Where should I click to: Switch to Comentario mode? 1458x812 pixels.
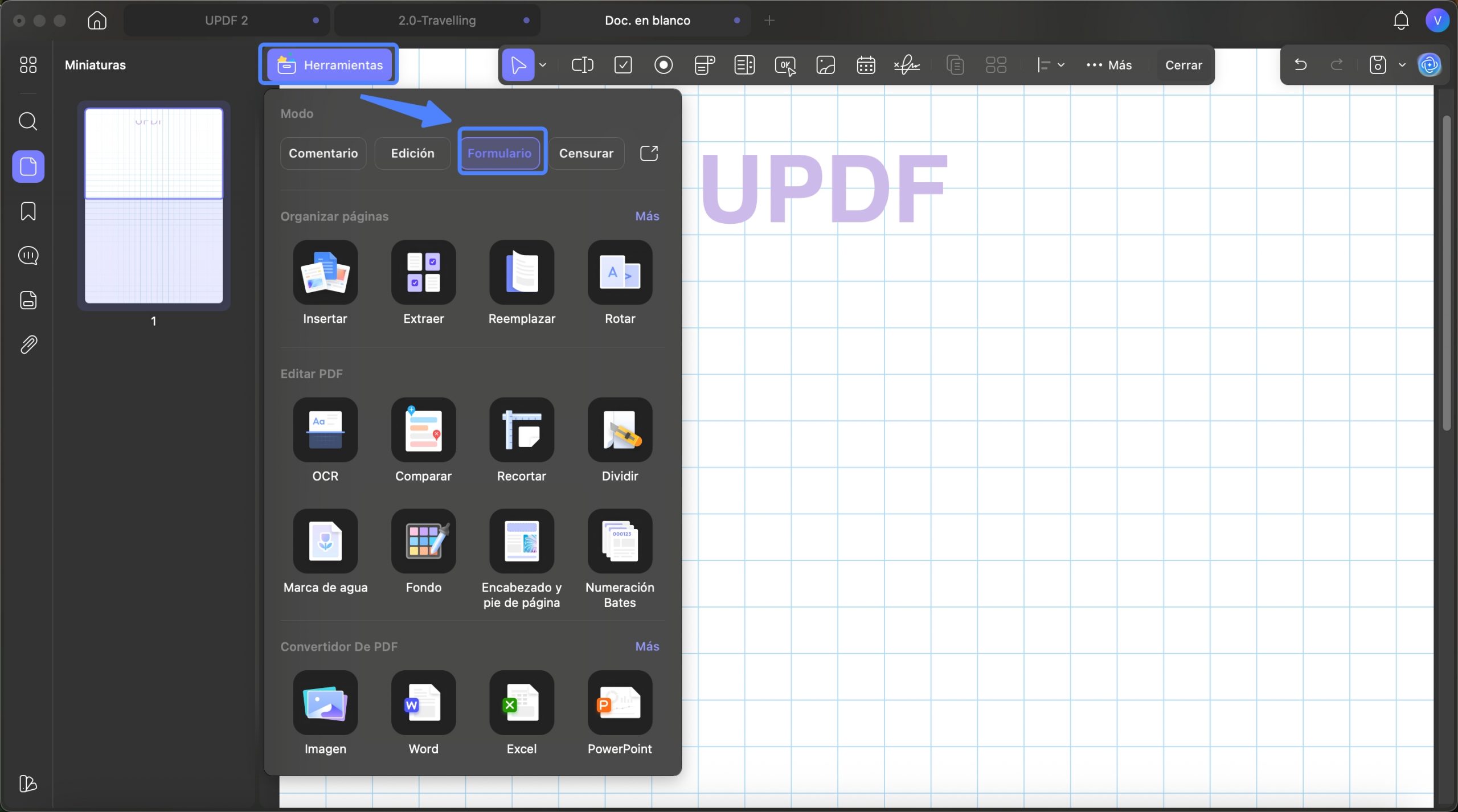point(323,153)
